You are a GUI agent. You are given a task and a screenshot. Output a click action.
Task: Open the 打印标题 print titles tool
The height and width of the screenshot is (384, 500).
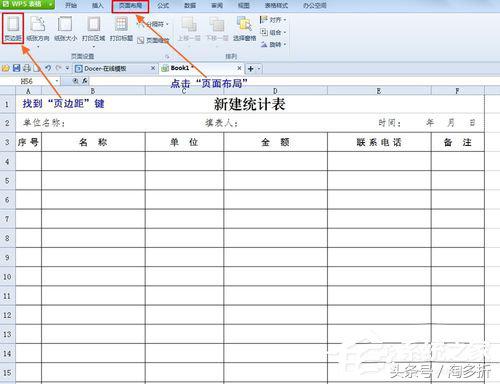(x=121, y=29)
